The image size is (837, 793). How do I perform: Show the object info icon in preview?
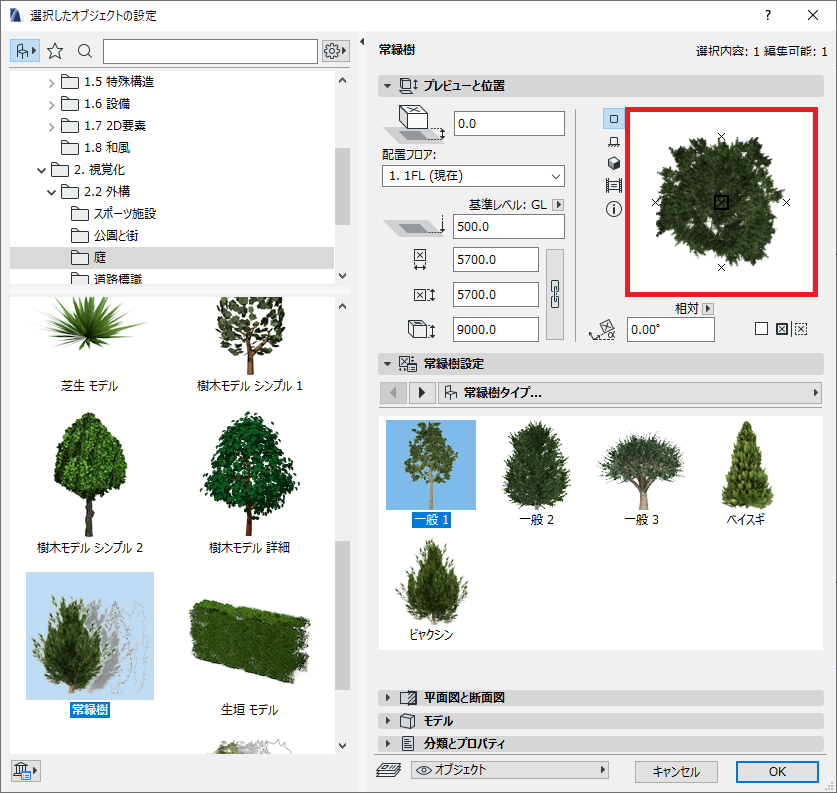click(614, 209)
